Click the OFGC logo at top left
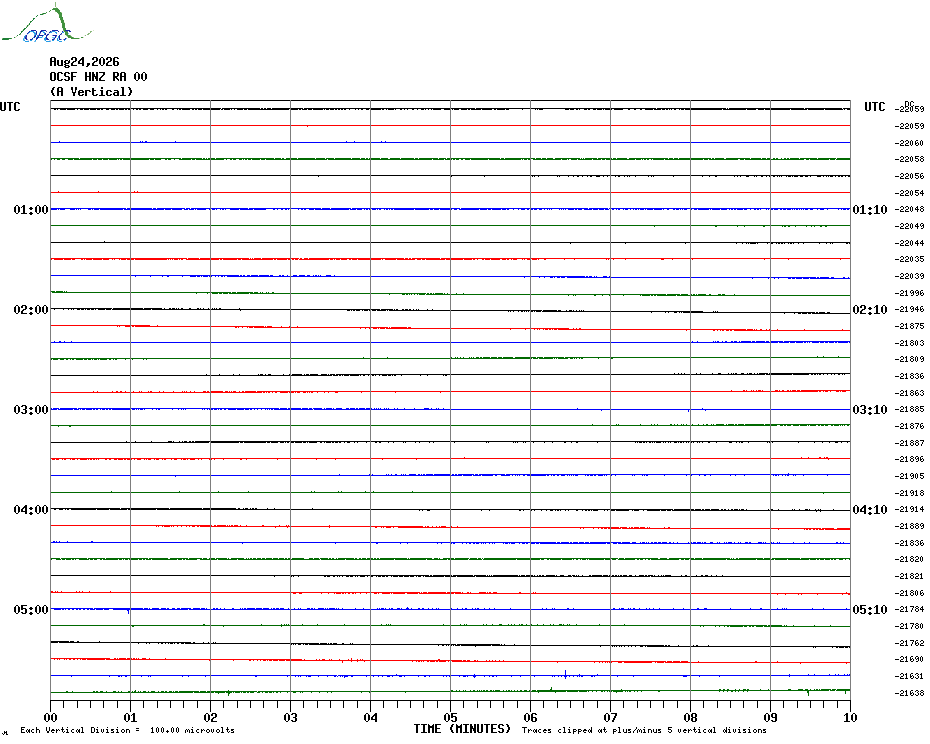This screenshot has height=744, width=930. click(46, 24)
